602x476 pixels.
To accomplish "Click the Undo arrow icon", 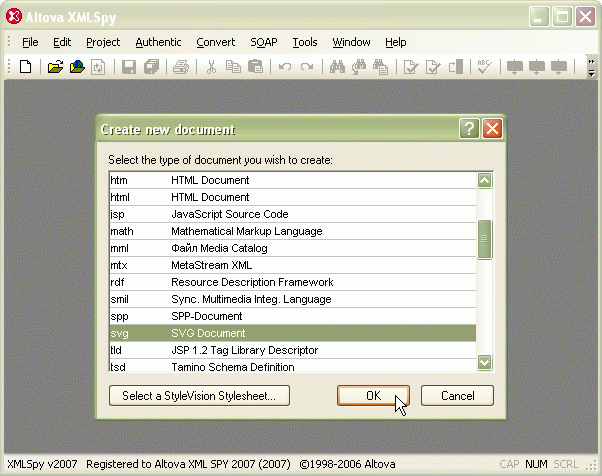I will pos(285,67).
